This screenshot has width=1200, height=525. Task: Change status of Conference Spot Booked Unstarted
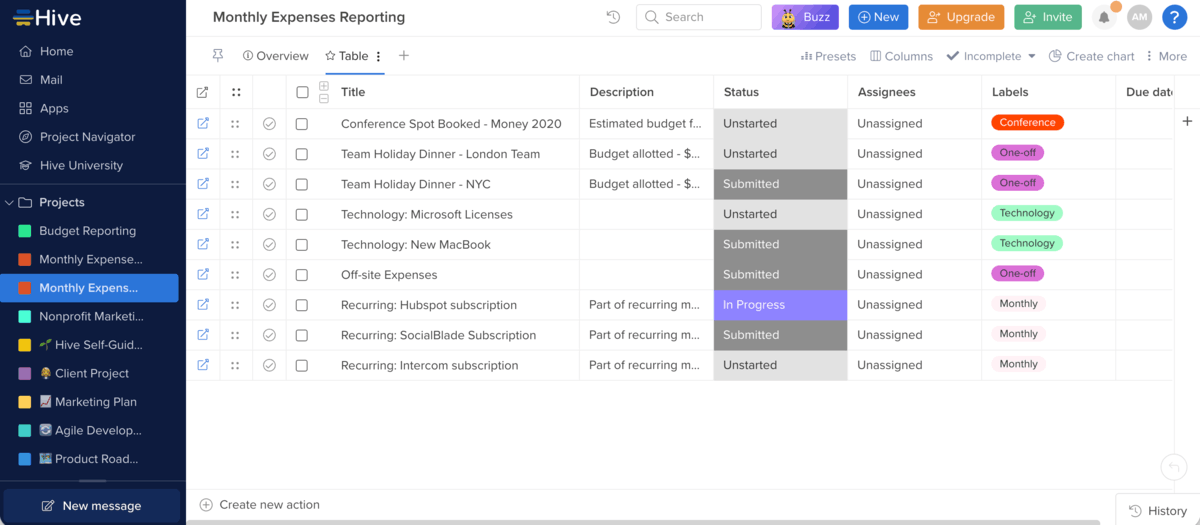[780, 124]
